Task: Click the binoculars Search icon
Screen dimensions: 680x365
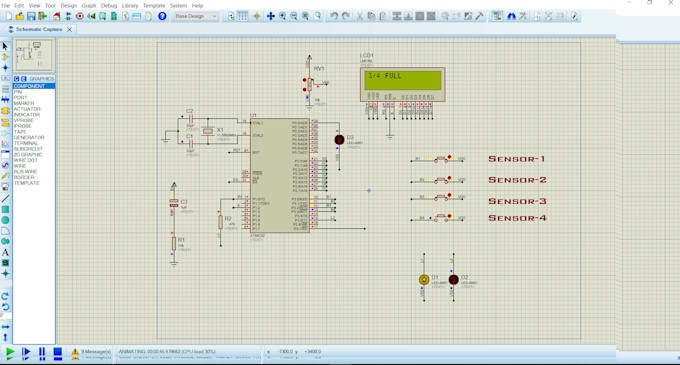Action: [512, 16]
